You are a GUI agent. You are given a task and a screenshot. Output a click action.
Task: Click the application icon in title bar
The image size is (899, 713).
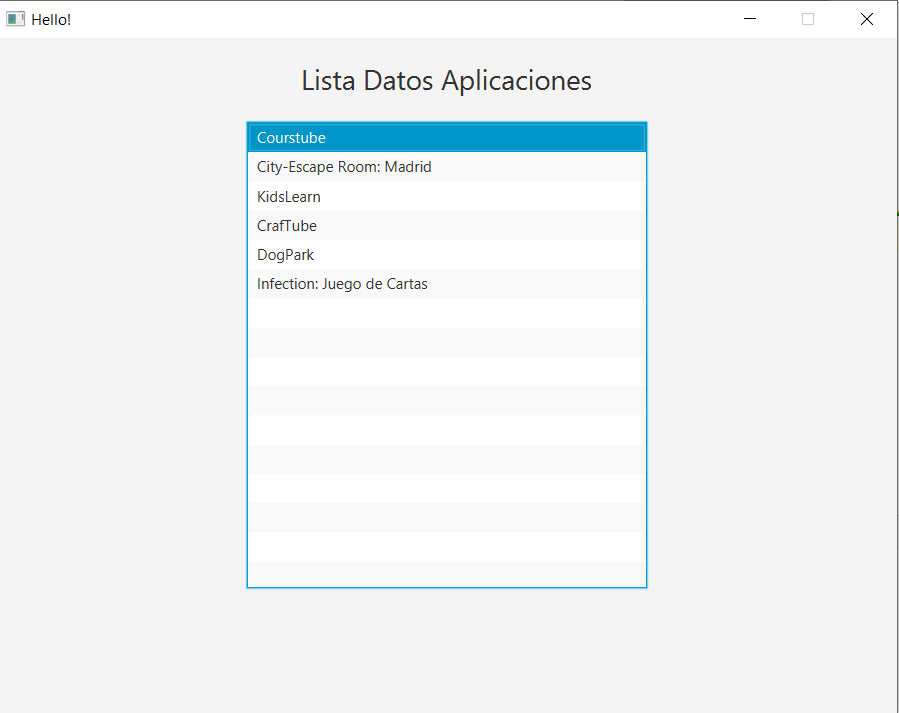[x=14, y=18]
